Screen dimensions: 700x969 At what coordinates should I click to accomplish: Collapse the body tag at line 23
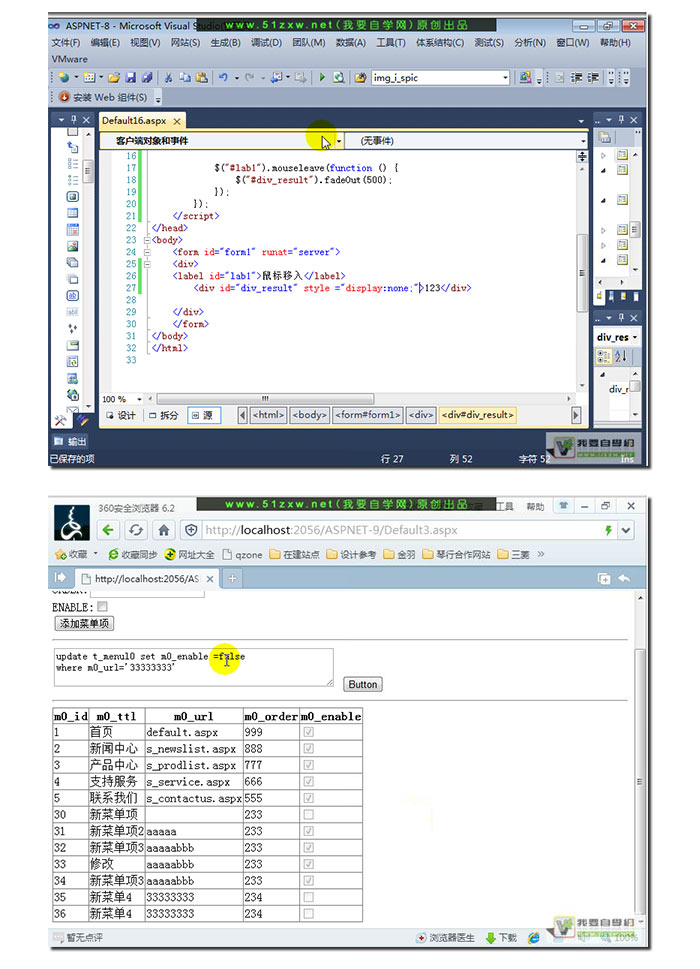(147, 240)
